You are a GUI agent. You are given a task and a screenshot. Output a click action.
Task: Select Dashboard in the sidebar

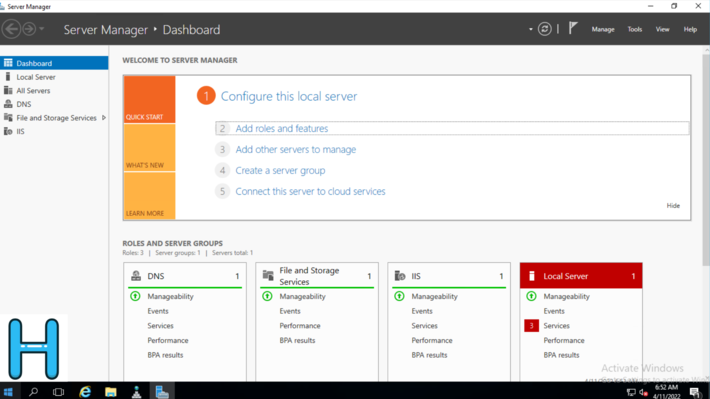click(54, 63)
